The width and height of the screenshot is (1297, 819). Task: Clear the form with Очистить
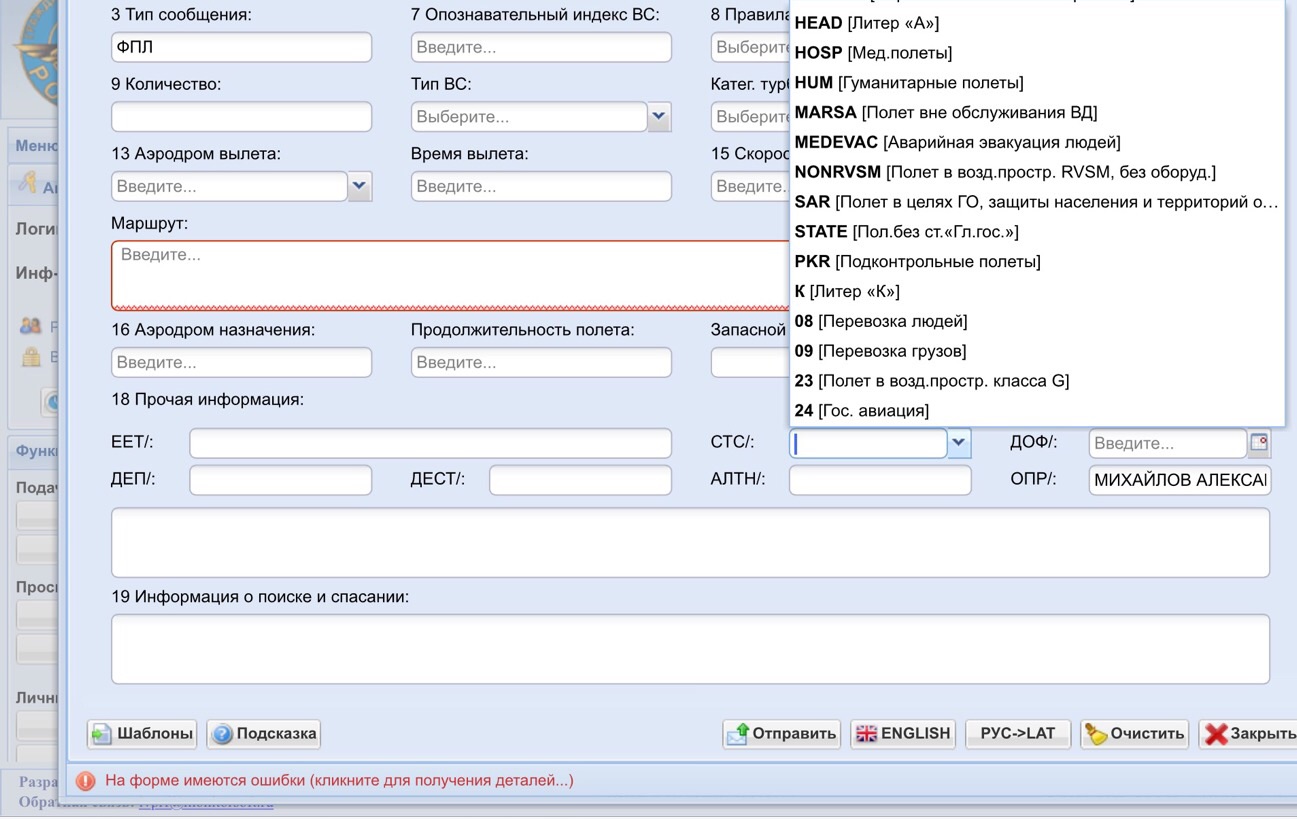pyautogui.click(x=1134, y=734)
